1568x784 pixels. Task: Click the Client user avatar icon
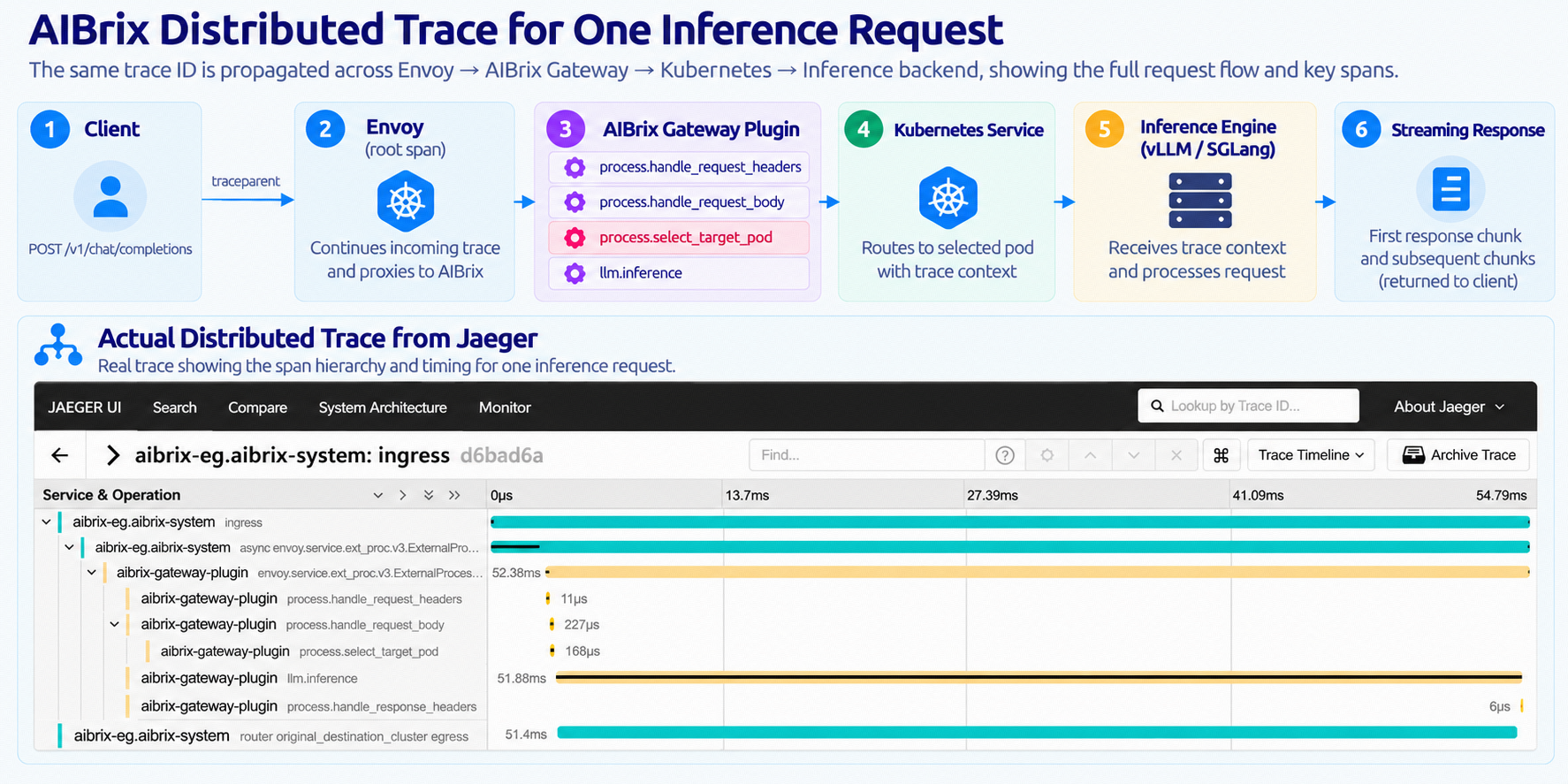(x=110, y=196)
